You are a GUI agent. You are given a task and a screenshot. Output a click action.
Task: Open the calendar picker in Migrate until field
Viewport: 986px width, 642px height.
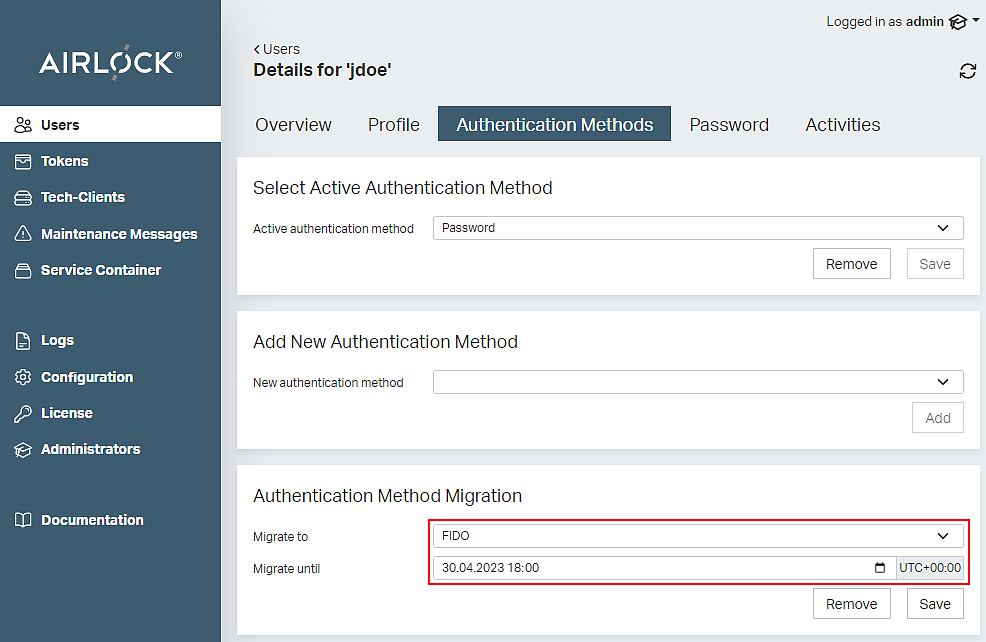[x=880, y=568]
